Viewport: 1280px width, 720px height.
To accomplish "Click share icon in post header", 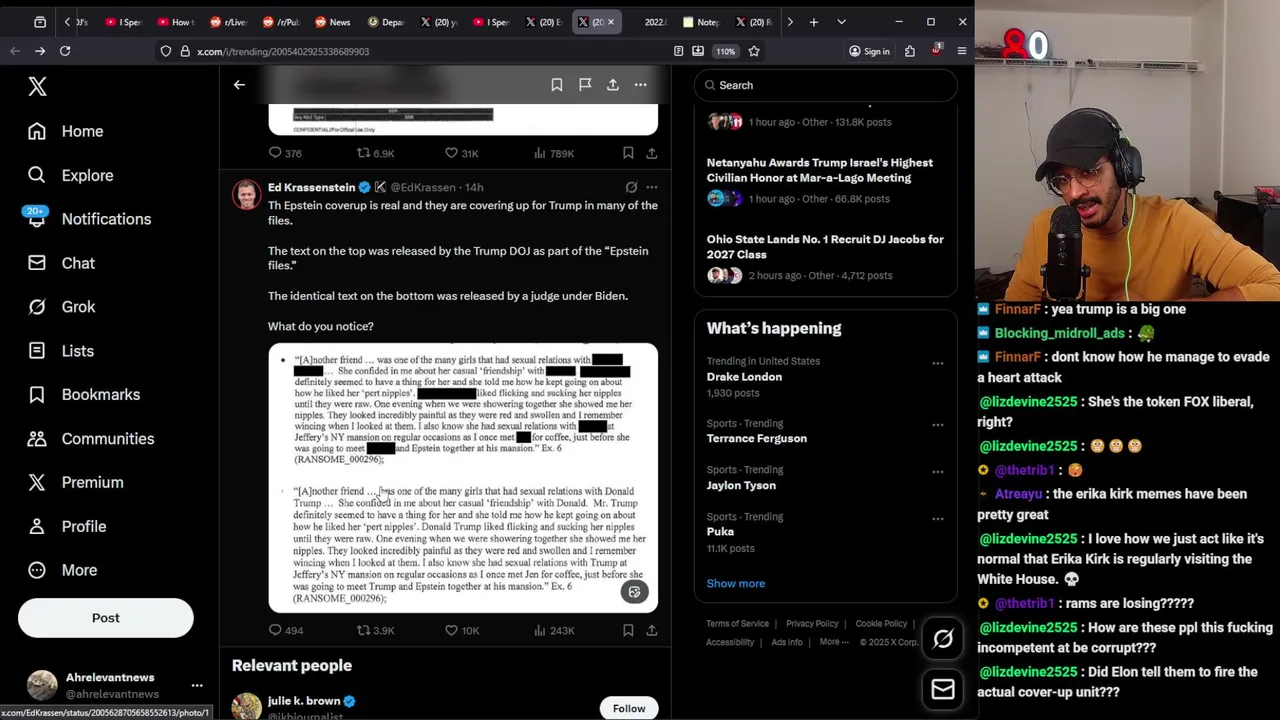I will click(x=613, y=85).
